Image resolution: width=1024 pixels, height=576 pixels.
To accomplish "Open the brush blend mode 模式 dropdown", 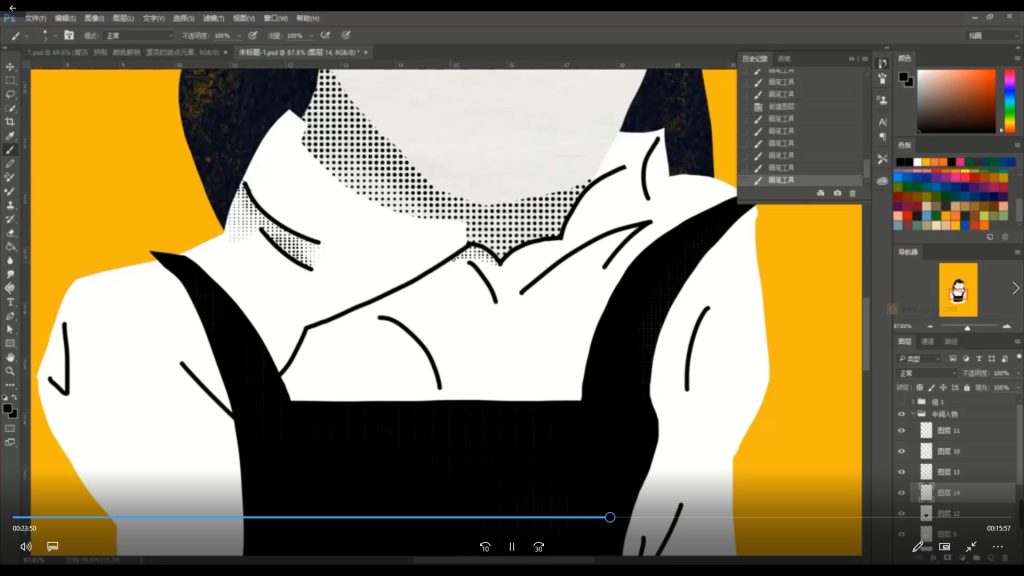I will coord(138,35).
